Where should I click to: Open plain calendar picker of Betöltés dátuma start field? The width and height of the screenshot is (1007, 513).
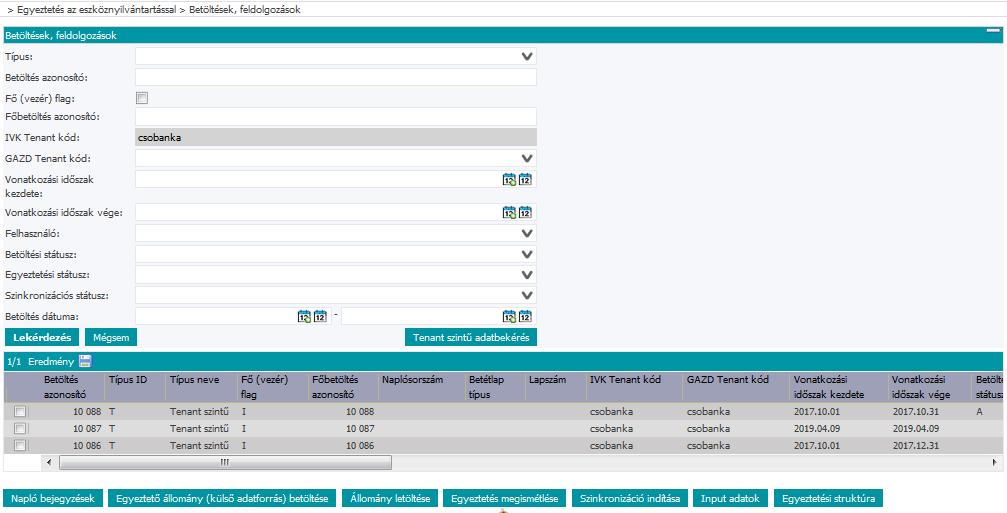320,316
